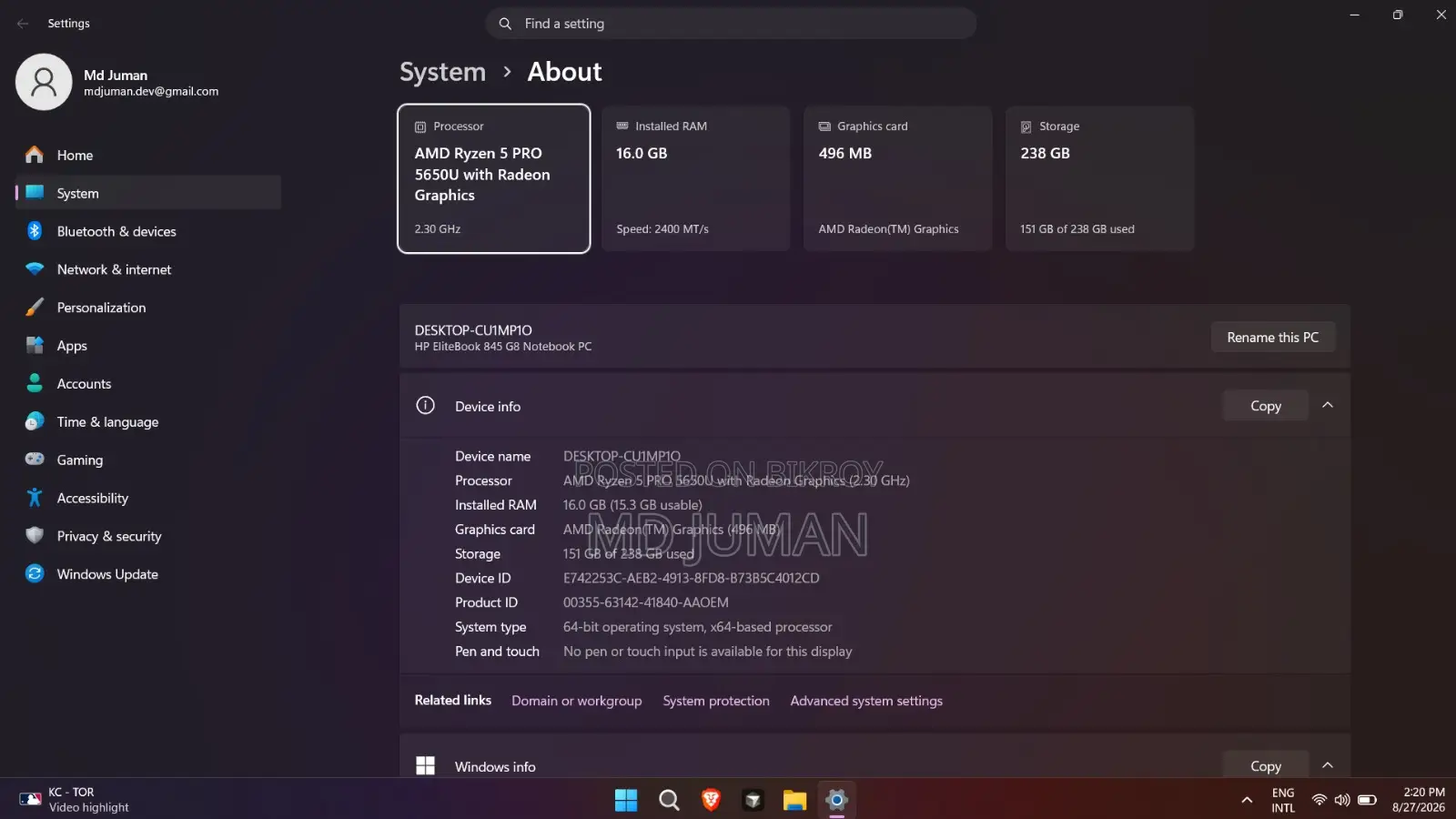Image resolution: width=1456 pixels, height=819 pixels.
Task: Click the Installed RAM value 16.0 GB (15.3 GB usable)
Action: pyautogui.click(x=632, y=505)
